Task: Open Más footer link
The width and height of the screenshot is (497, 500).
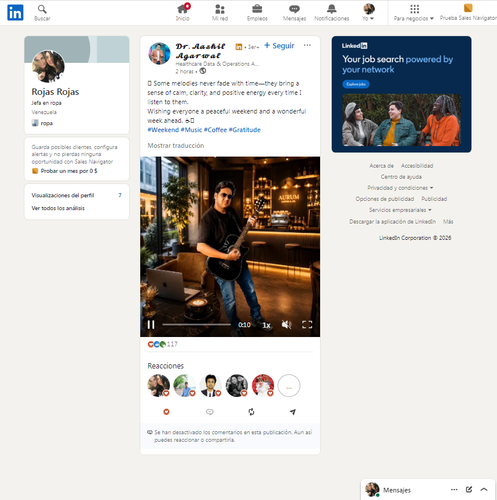Action: 448,222
